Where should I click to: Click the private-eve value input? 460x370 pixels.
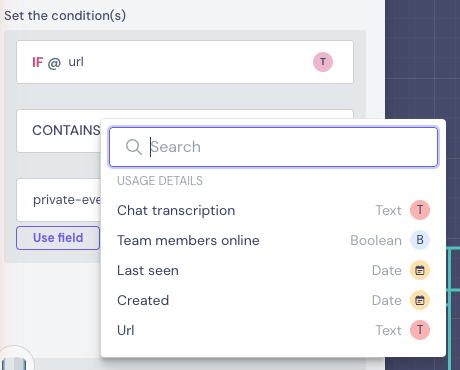coord(59,200)
